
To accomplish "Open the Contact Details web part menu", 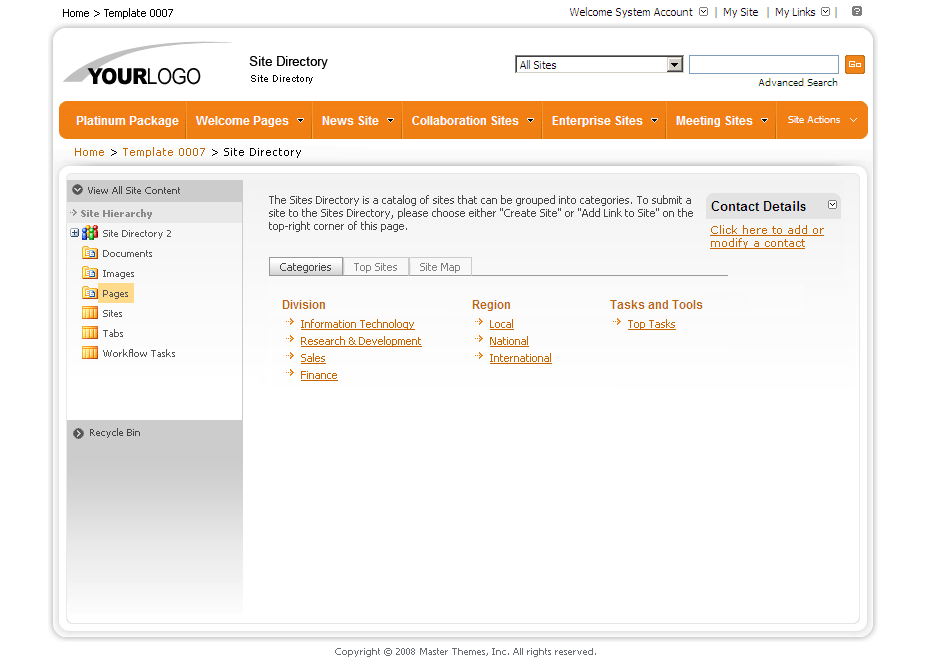I will [832, 206].
